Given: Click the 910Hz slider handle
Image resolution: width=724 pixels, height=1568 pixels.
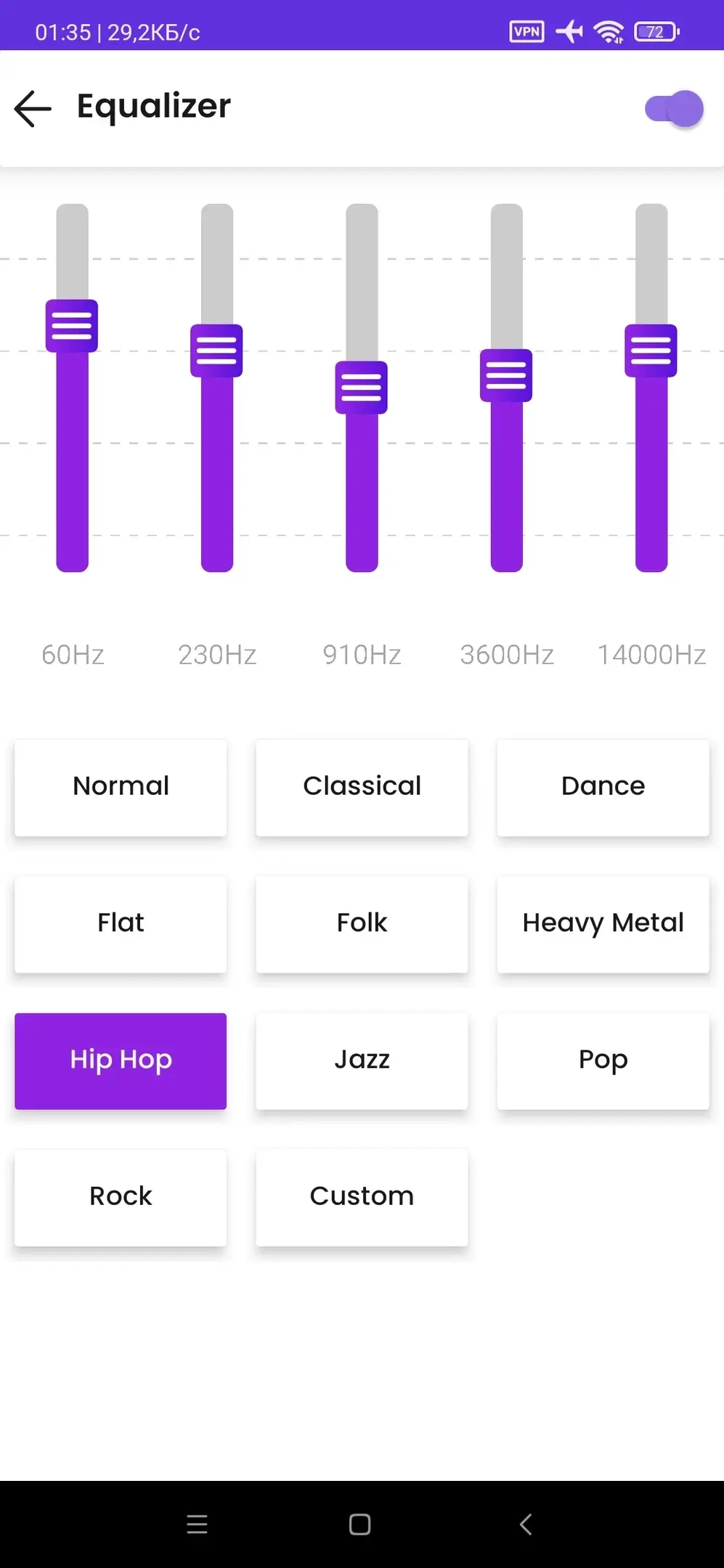Looking at the screenshot, I should pyautogui.click(x=361, y=388).
